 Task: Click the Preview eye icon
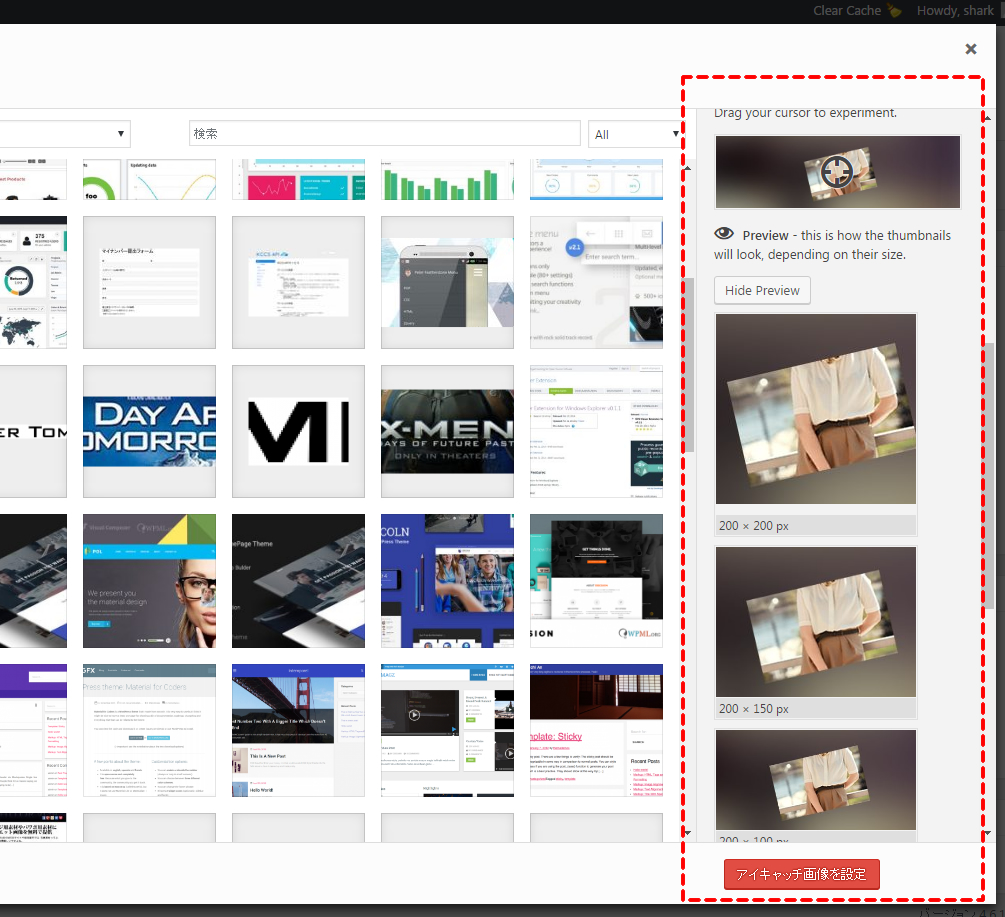[x=724, y=234]
